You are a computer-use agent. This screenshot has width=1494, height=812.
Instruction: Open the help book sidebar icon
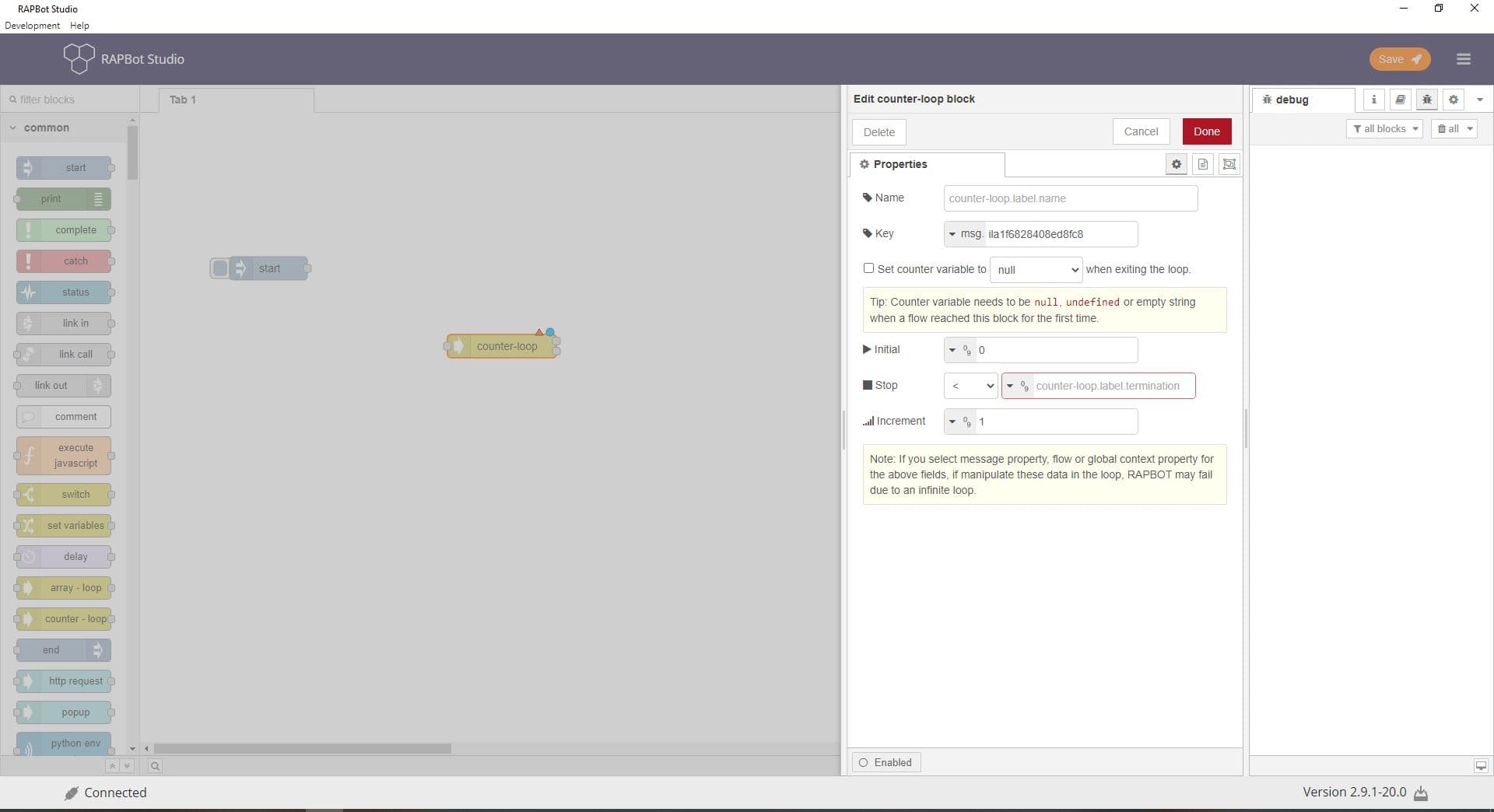coord(1400,100)
